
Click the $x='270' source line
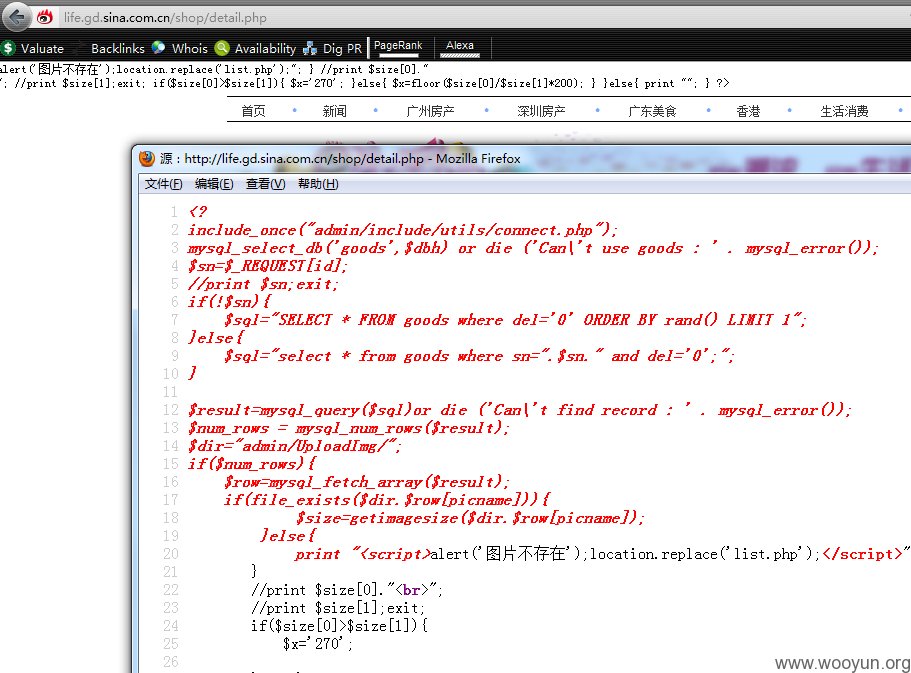pos(318,644)
